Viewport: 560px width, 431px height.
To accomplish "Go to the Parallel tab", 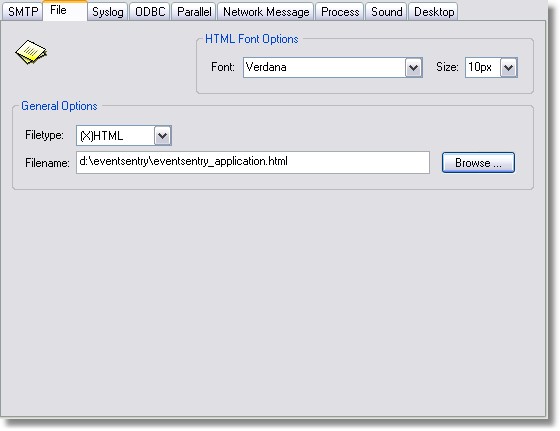I will click(x=194, y=12).
